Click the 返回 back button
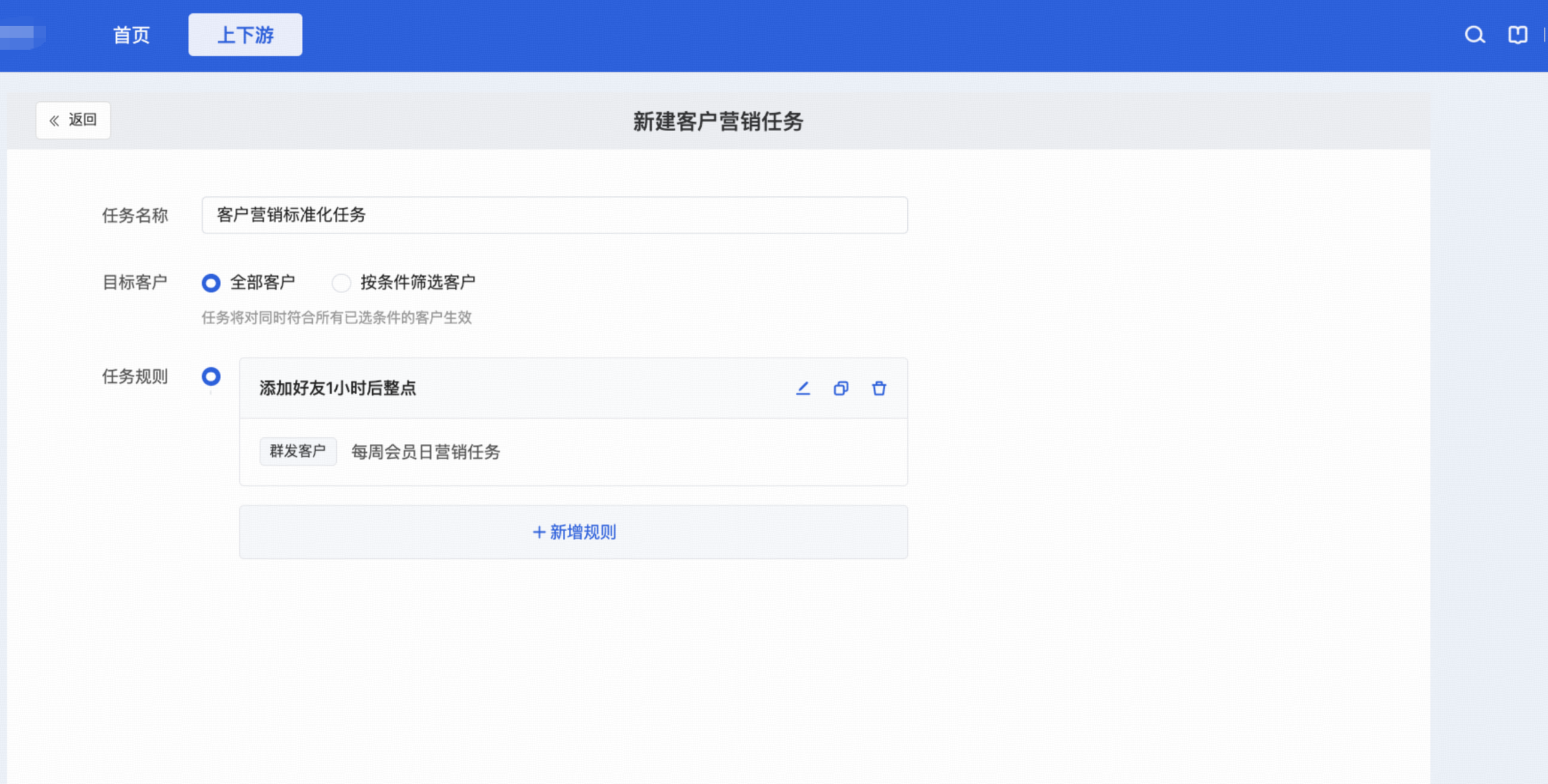The width and height of the screenshot is (1548, 784). [x=73, y=120]
